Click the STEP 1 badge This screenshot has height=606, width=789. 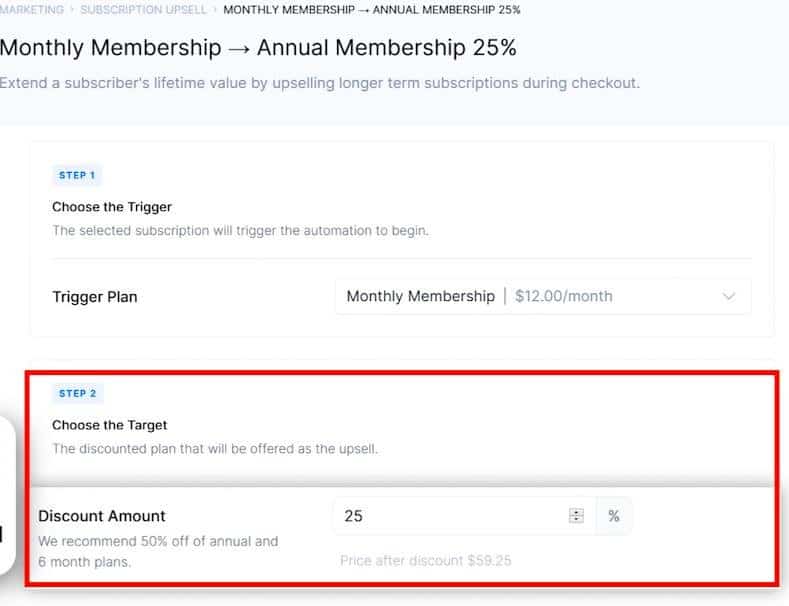tap(77, 175)
